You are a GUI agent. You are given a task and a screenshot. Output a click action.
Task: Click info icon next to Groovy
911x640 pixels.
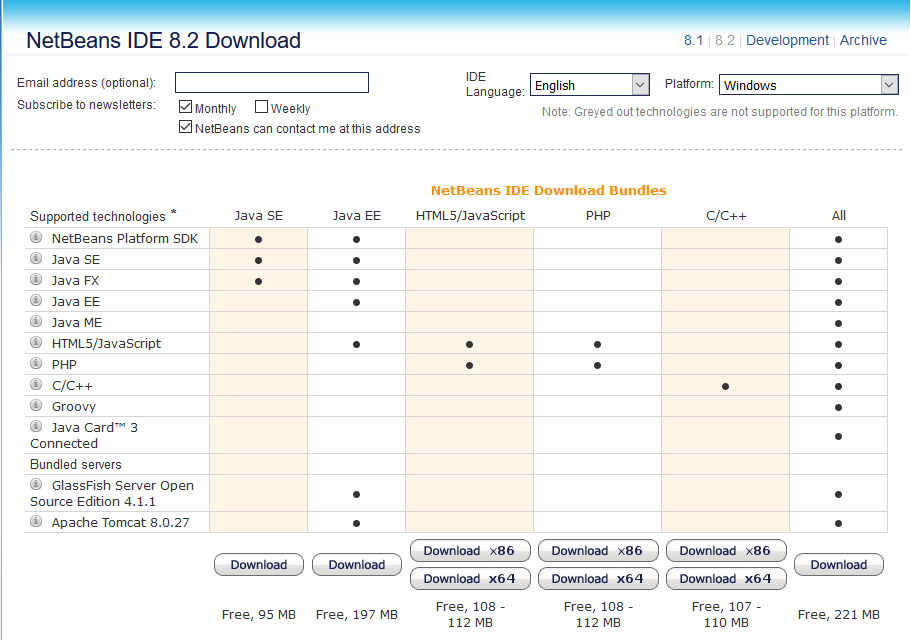click(36, 406)
